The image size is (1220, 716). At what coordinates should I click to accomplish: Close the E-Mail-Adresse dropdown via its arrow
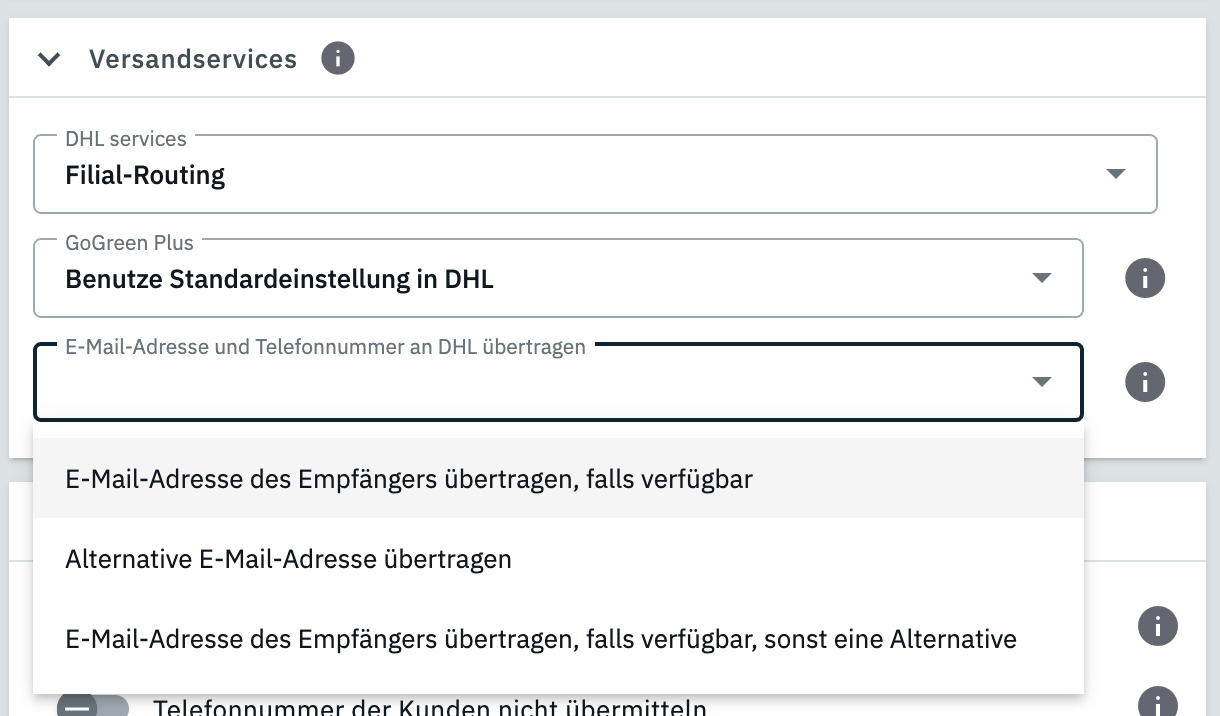[1042, 382]
